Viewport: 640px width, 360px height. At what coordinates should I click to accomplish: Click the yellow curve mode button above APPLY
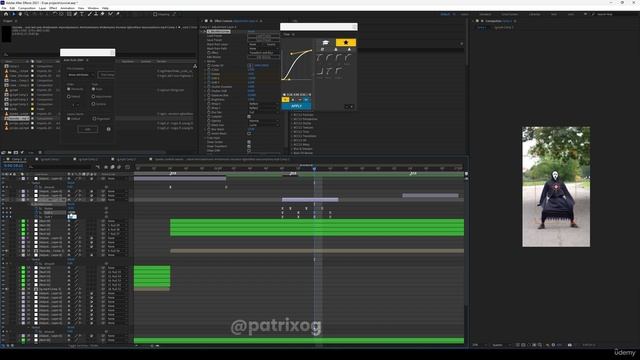coord(285,100)
